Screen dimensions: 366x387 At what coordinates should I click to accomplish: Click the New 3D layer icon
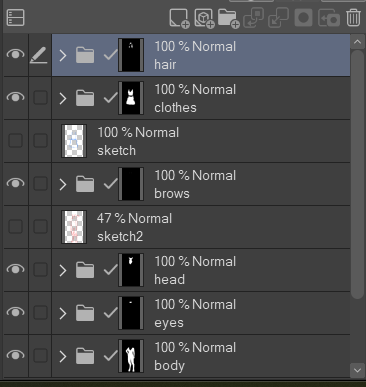[x=204, y=18]
